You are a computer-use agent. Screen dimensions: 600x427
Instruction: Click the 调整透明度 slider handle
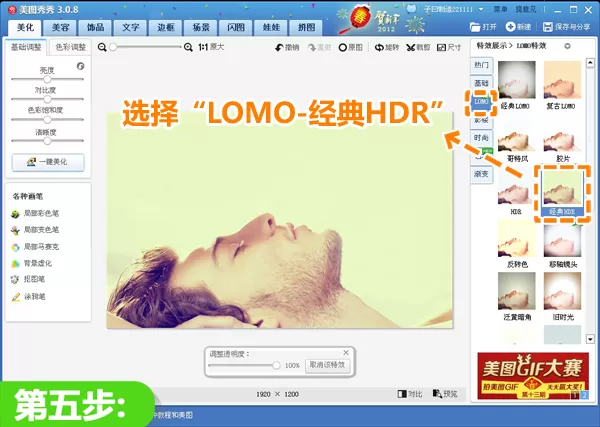tap(276, 366)
